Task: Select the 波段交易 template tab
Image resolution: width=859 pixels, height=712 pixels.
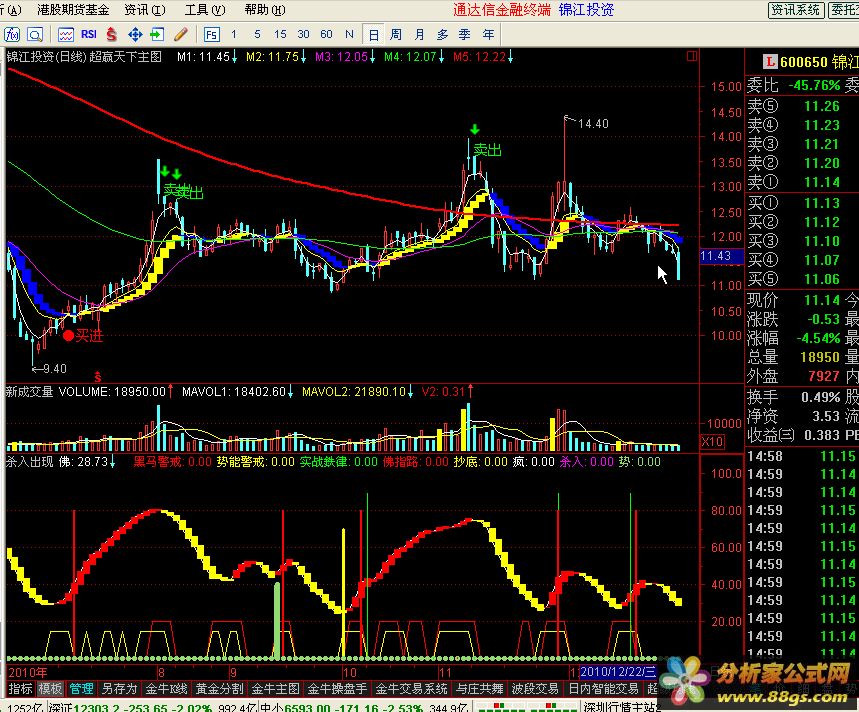Action: point(535,688)
